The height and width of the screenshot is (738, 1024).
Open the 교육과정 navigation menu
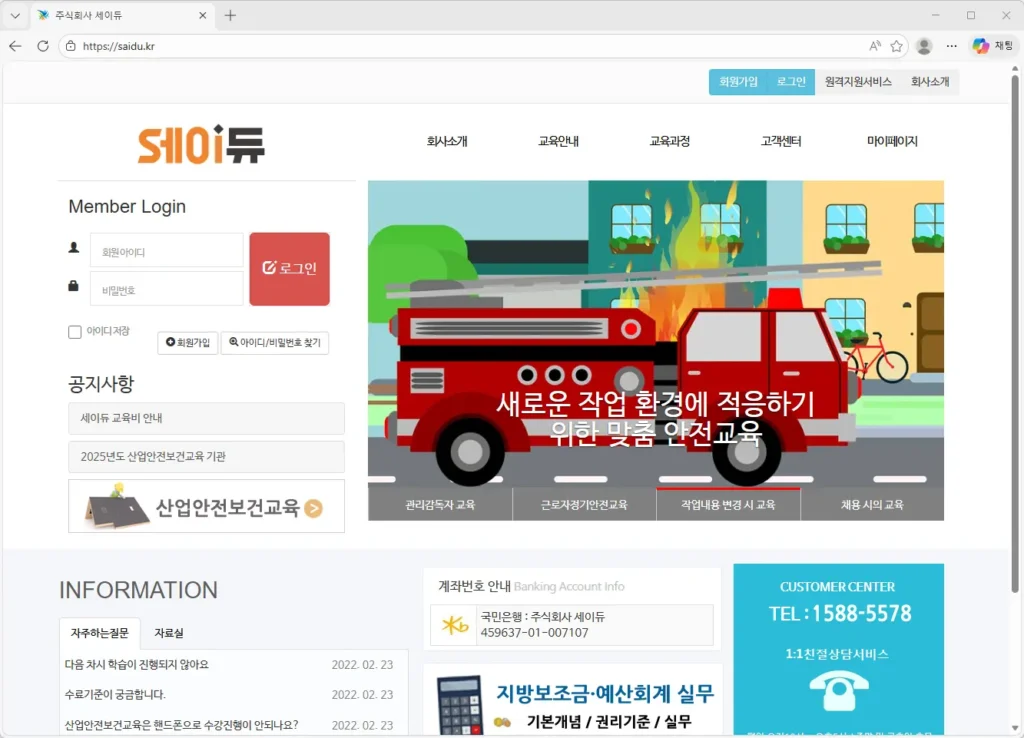point(668,141)
